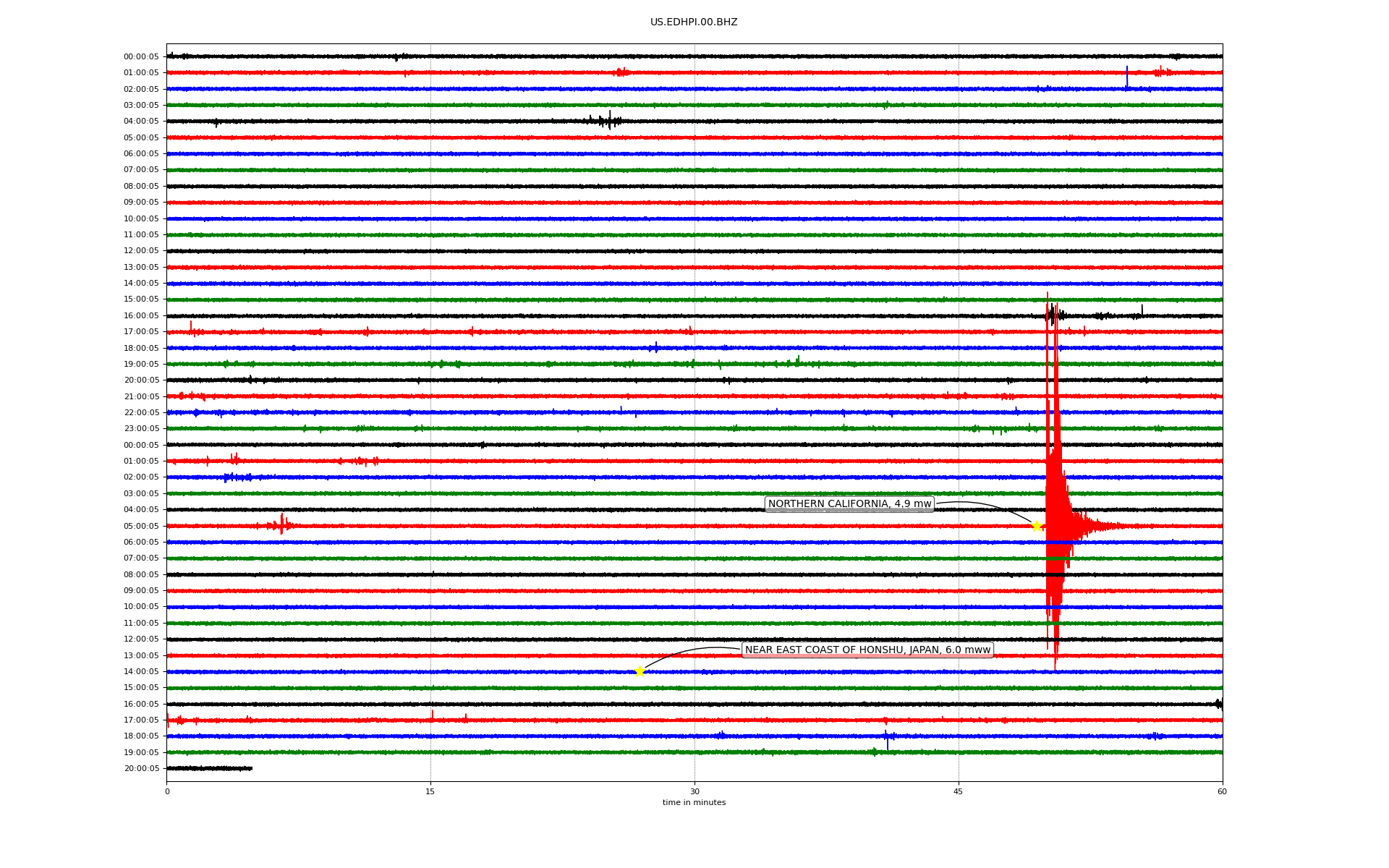The height and width of the screenshot is (868, 1389).
Task: Click the first 00:00:05 time label
Action: point(141,56)
